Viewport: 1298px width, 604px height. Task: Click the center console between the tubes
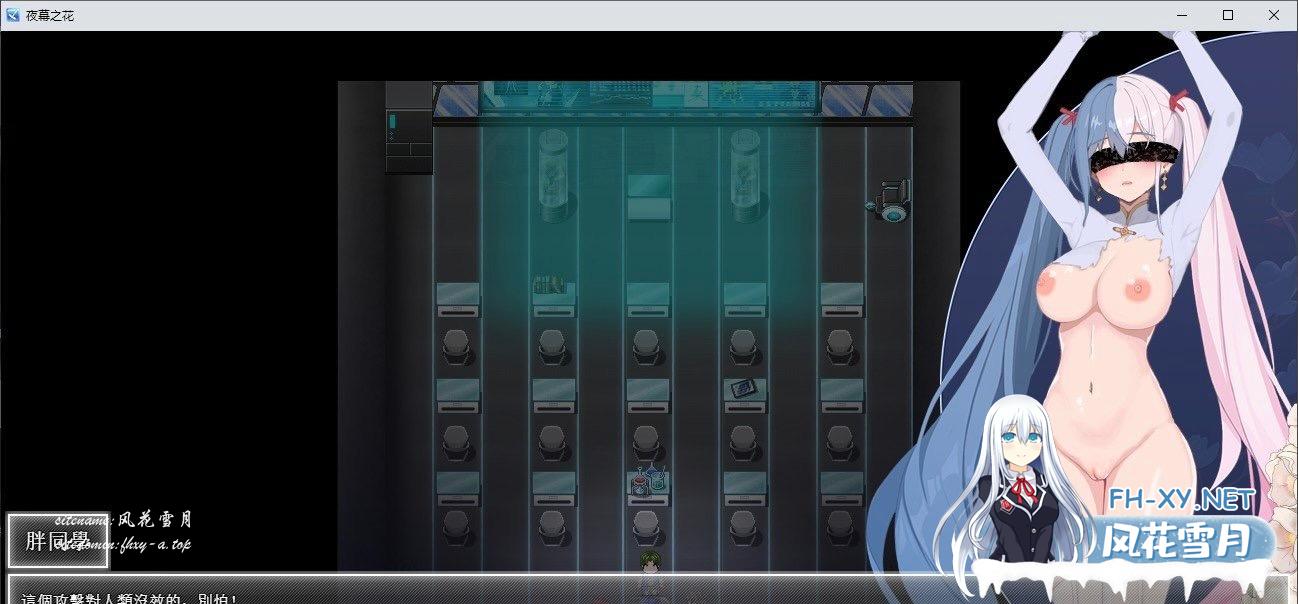(648, 196)
